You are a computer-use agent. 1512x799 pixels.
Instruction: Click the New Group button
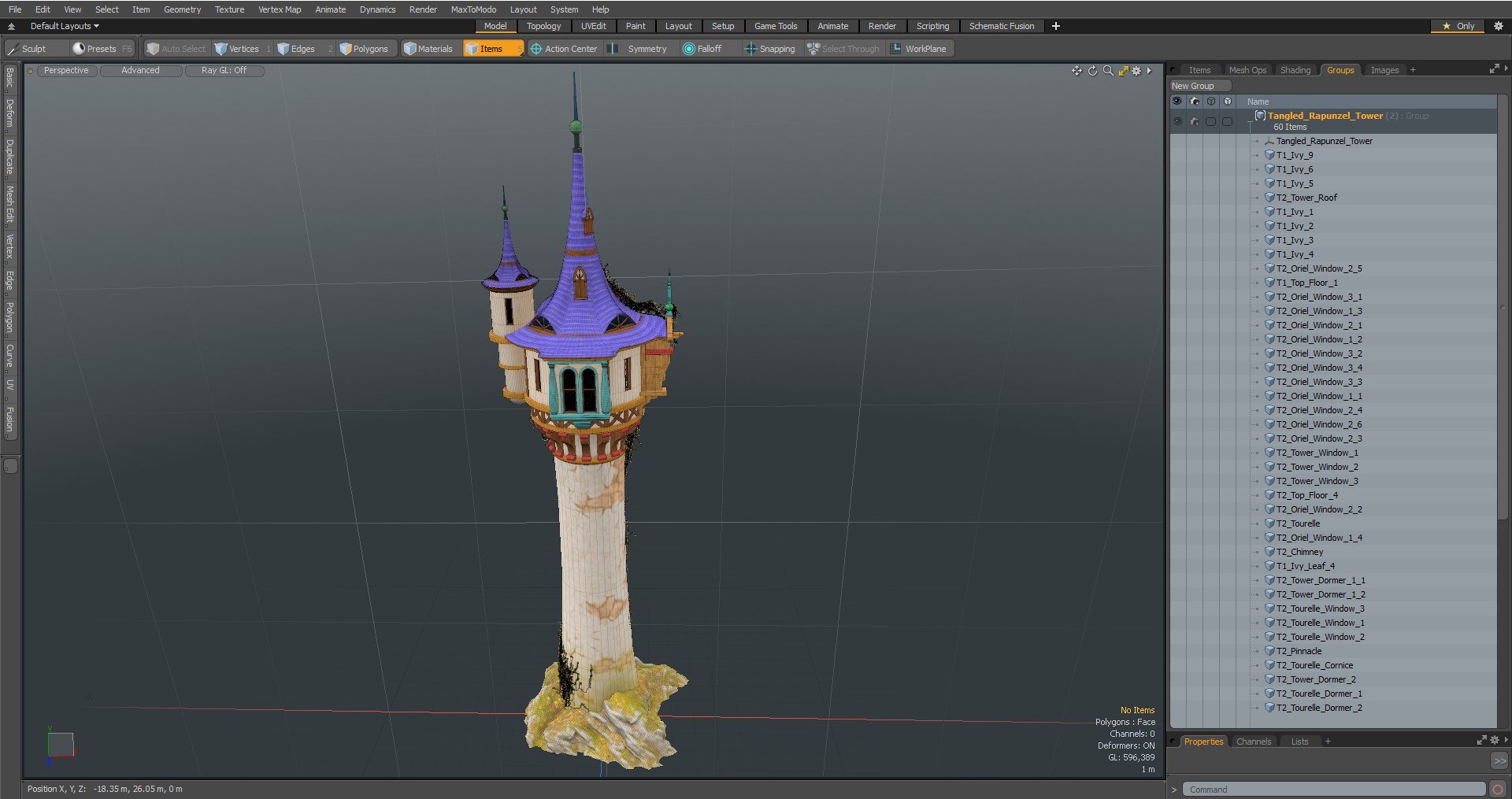(1200, 86)
